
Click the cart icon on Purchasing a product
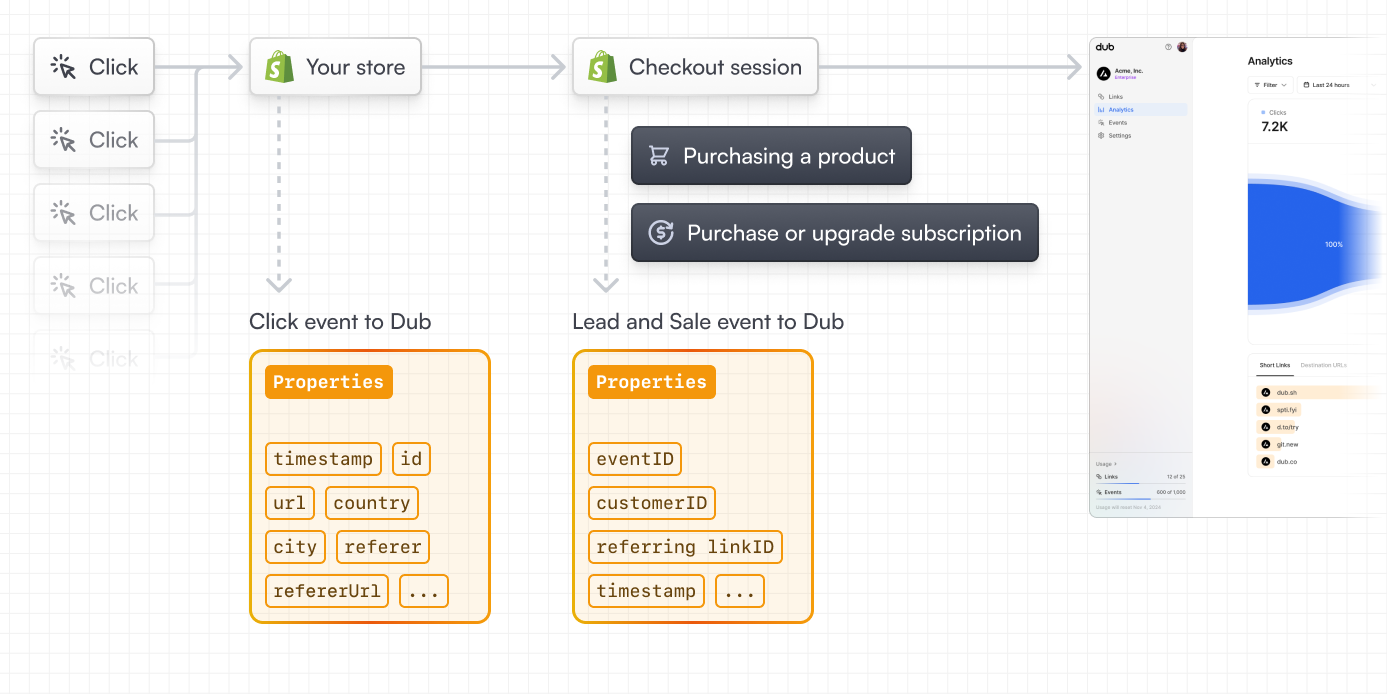click(x=660, y=156)
